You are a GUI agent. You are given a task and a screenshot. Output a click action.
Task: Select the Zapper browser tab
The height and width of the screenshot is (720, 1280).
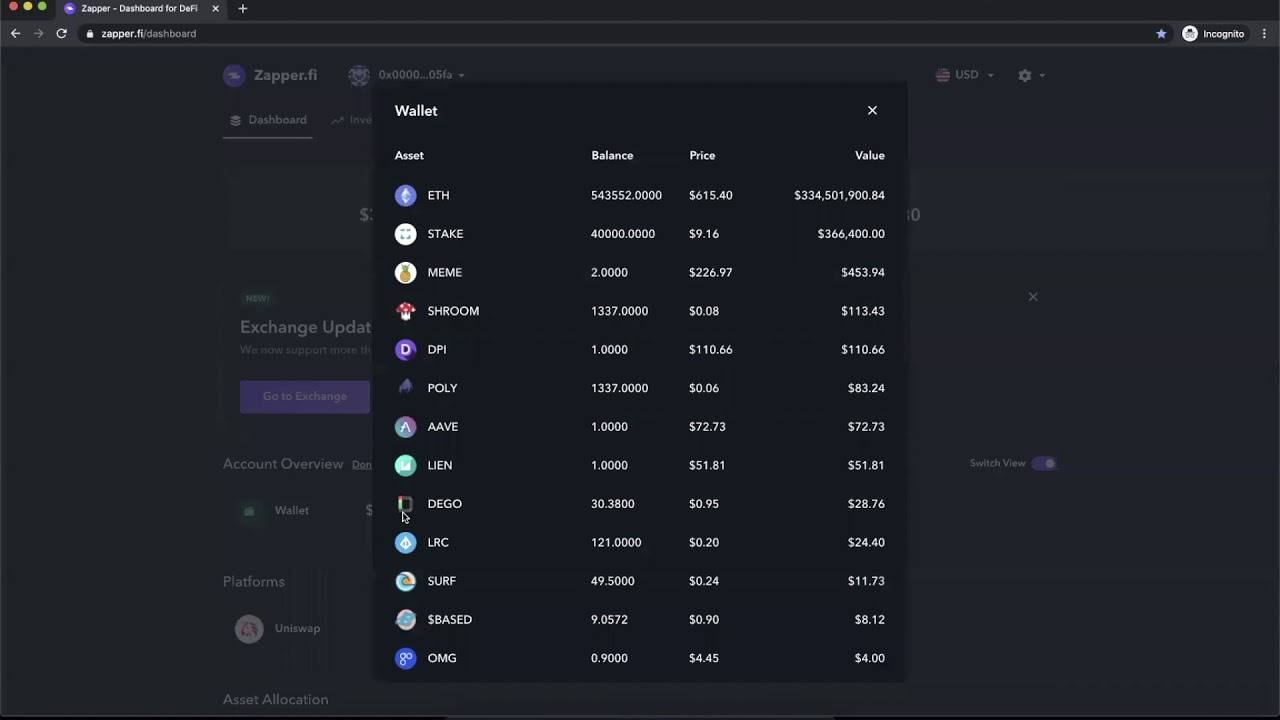pos(135,8)
